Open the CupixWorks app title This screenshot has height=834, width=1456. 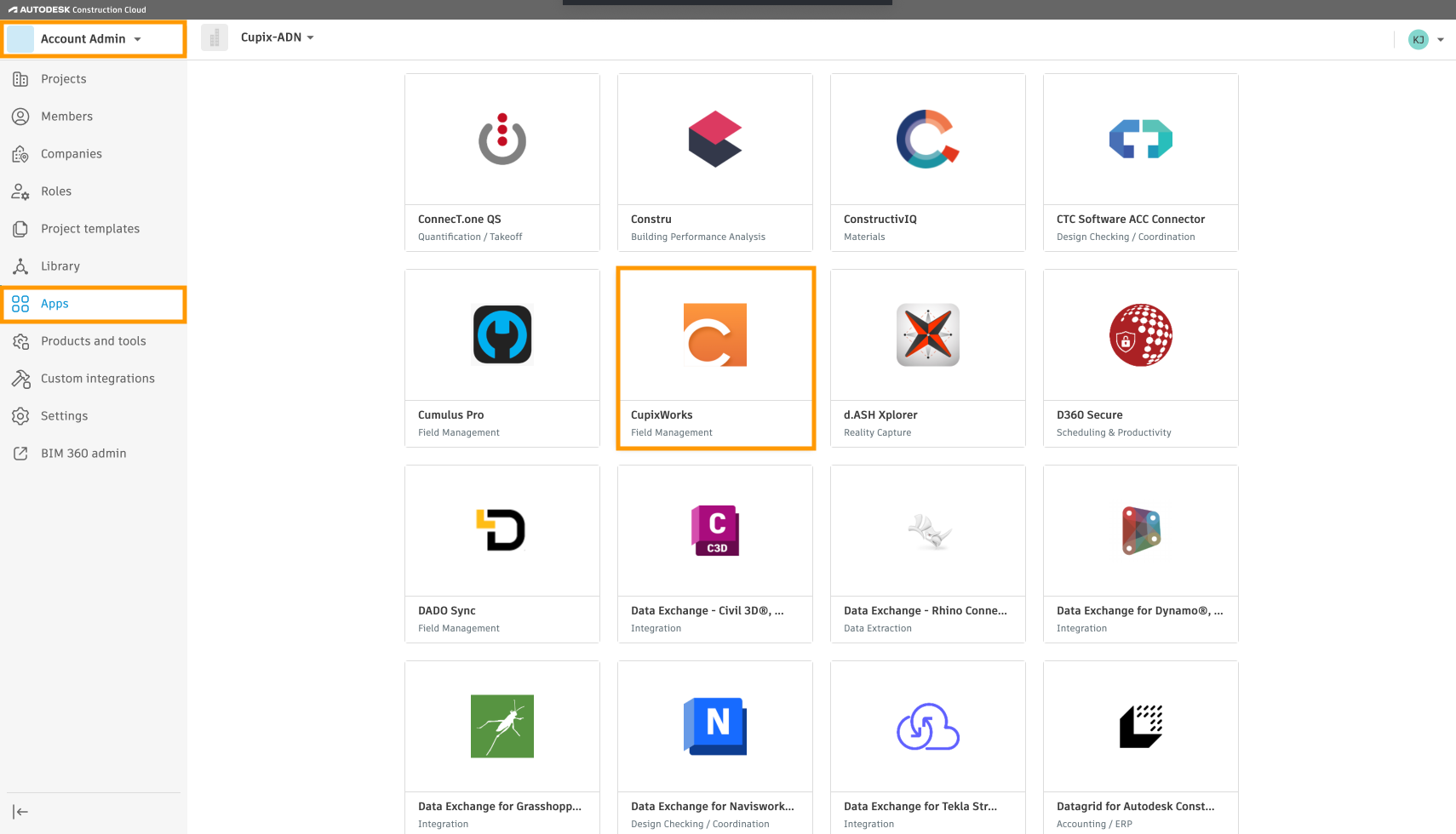click(x=662, y=415)
